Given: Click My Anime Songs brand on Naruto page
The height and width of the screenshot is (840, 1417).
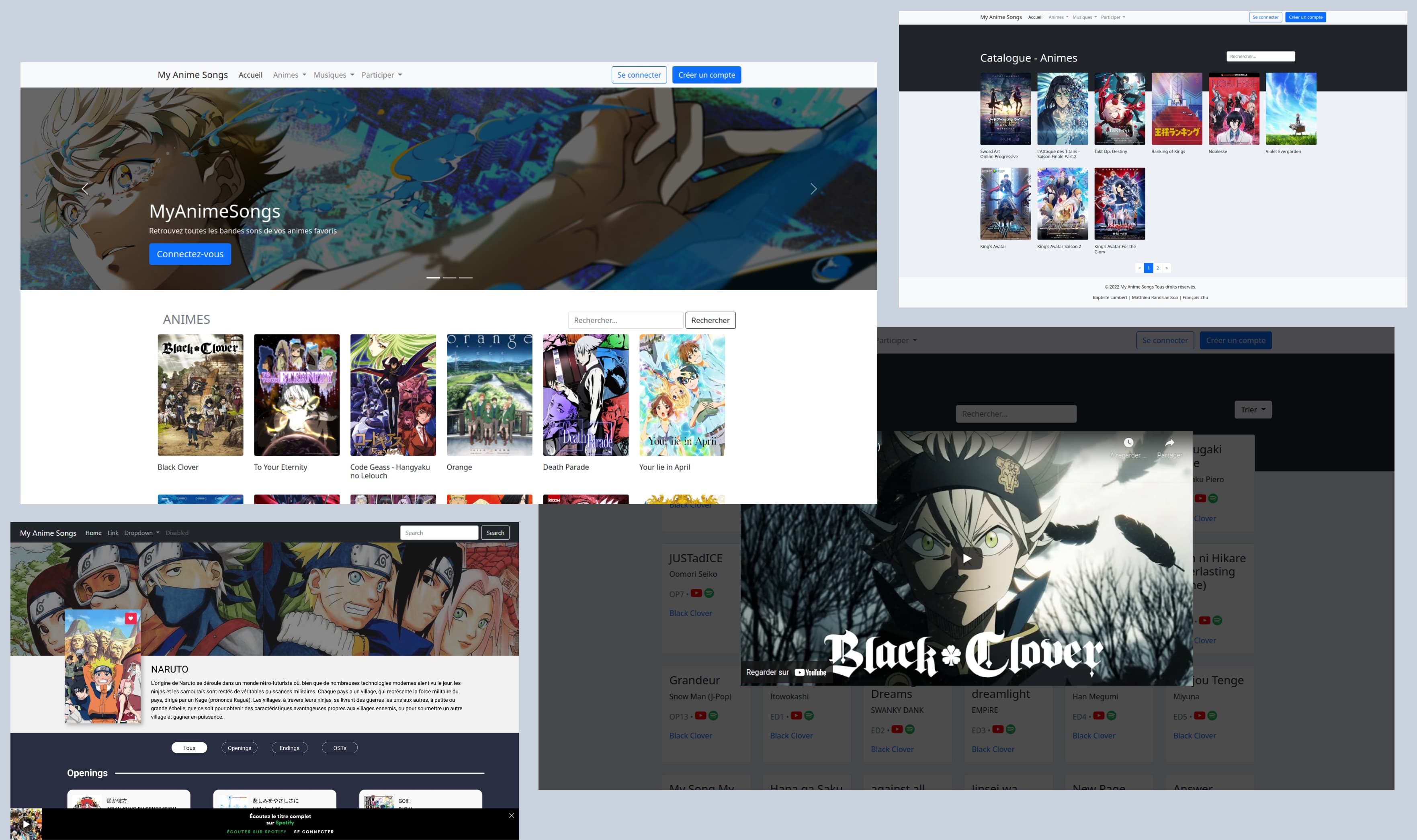Looking at the screenshot, I should [48, 533].
